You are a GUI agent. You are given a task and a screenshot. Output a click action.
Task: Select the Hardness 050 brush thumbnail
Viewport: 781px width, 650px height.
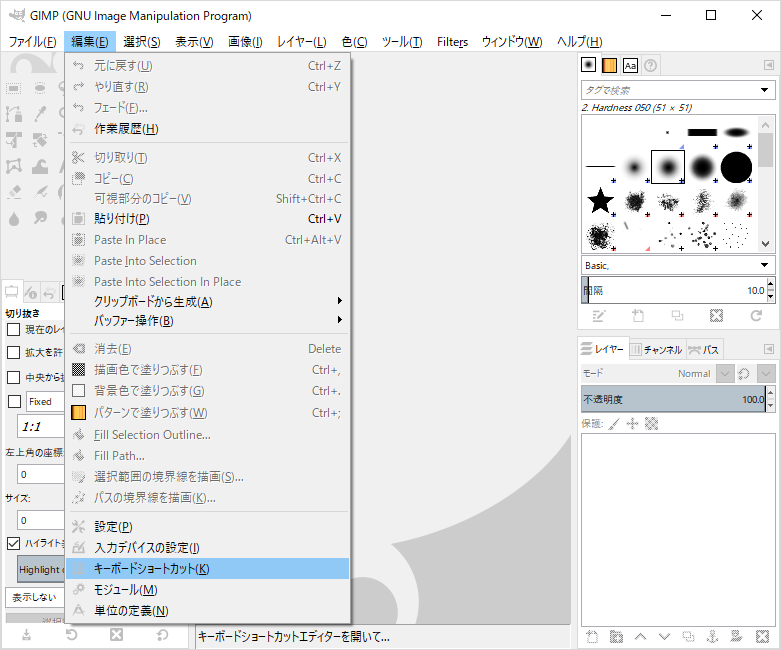(x=667, y=167)
